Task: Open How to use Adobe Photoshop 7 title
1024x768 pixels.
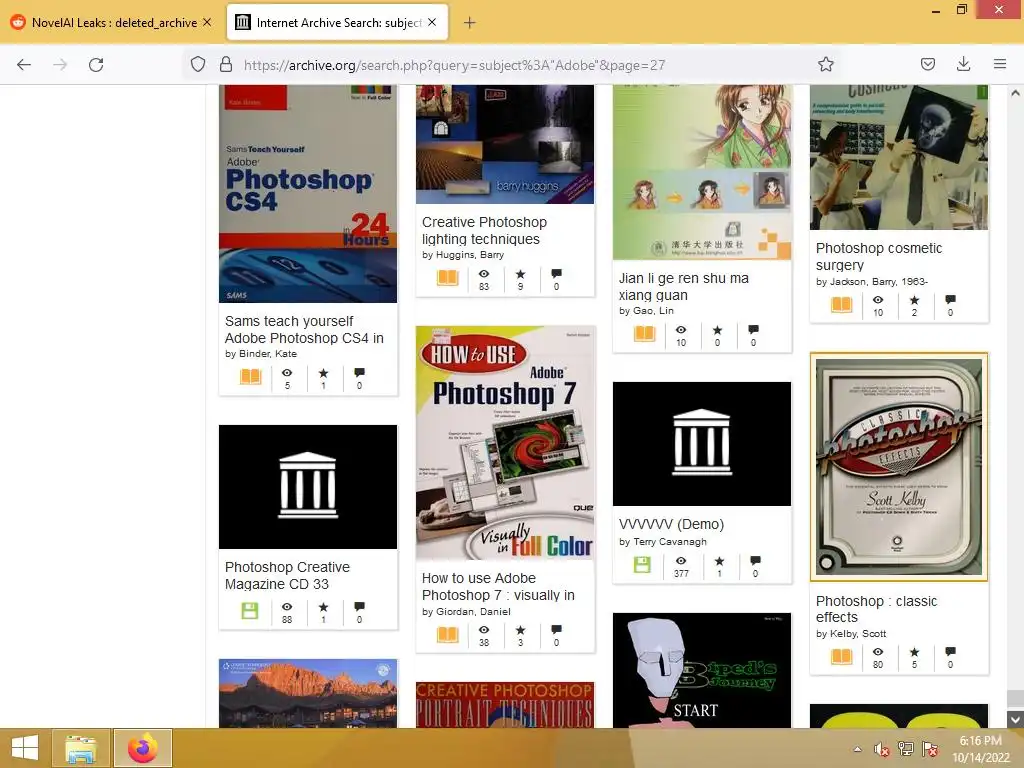Action: [498, 586]
